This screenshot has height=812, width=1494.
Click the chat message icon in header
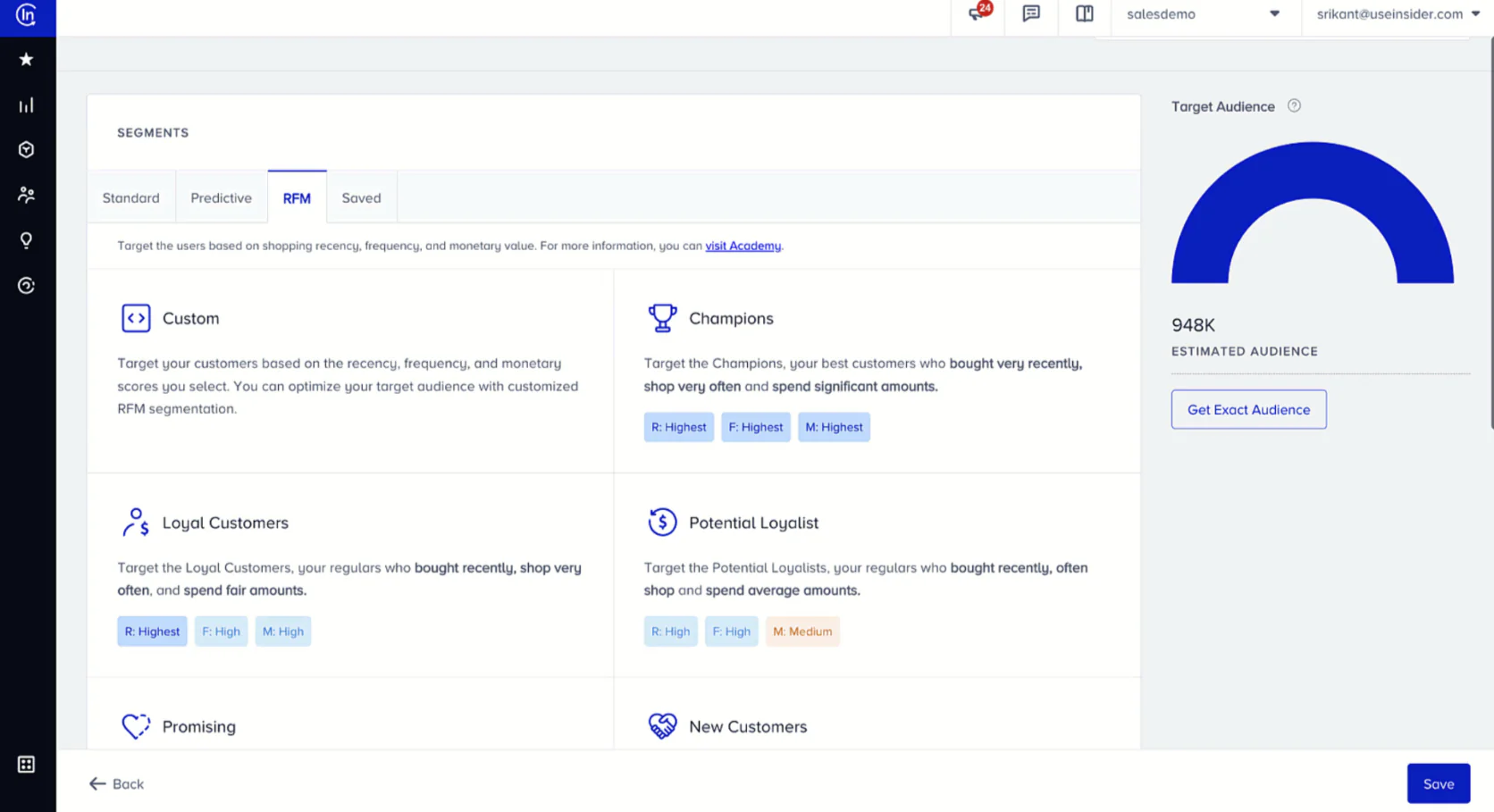(x=1031, y=14)
